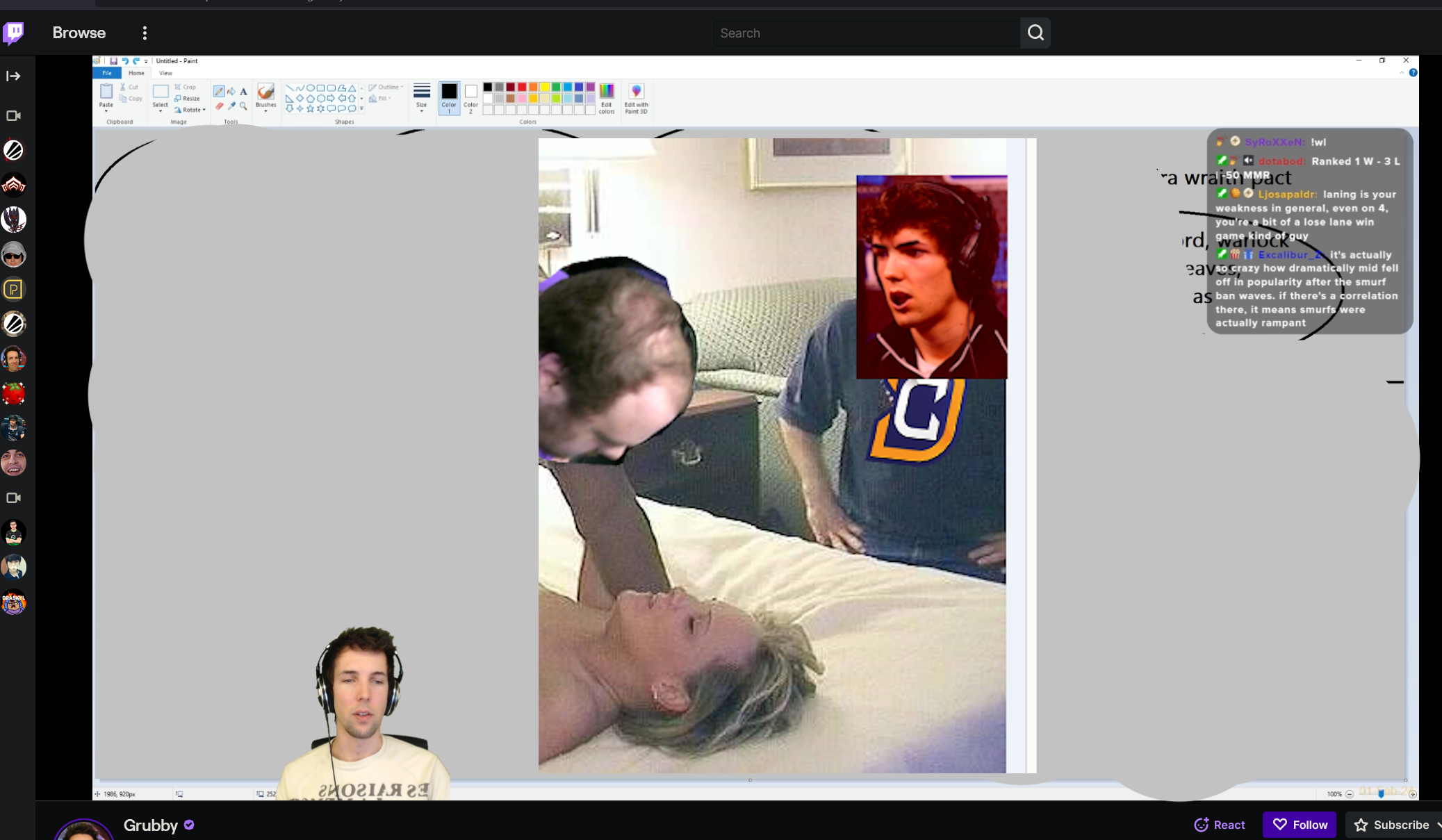
Task: Click the Browse link
Action: [x=79, y=33]
